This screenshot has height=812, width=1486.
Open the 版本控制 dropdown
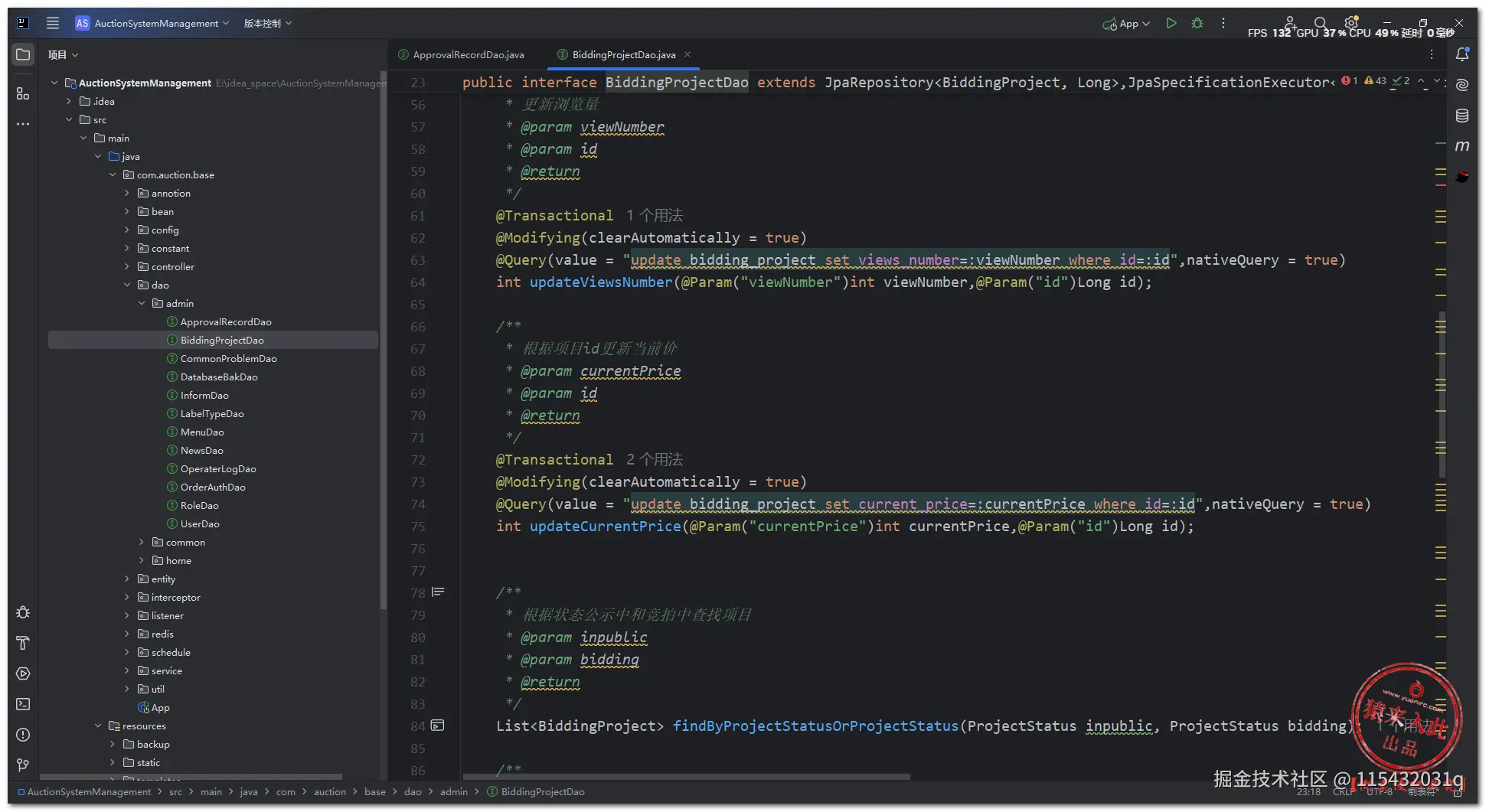(x=268, y=23)
